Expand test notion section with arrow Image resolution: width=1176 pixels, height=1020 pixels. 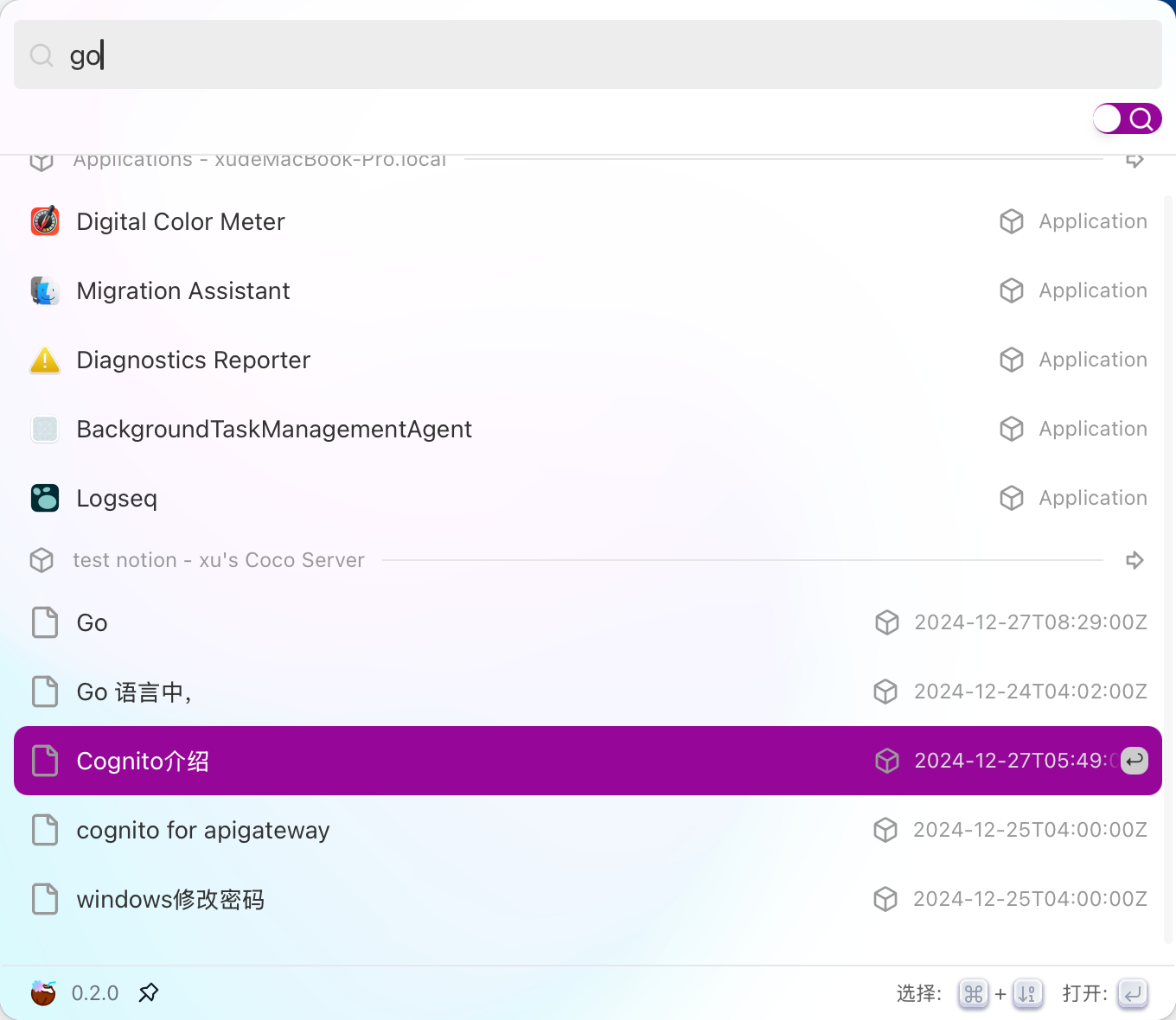click(1134, 560)
